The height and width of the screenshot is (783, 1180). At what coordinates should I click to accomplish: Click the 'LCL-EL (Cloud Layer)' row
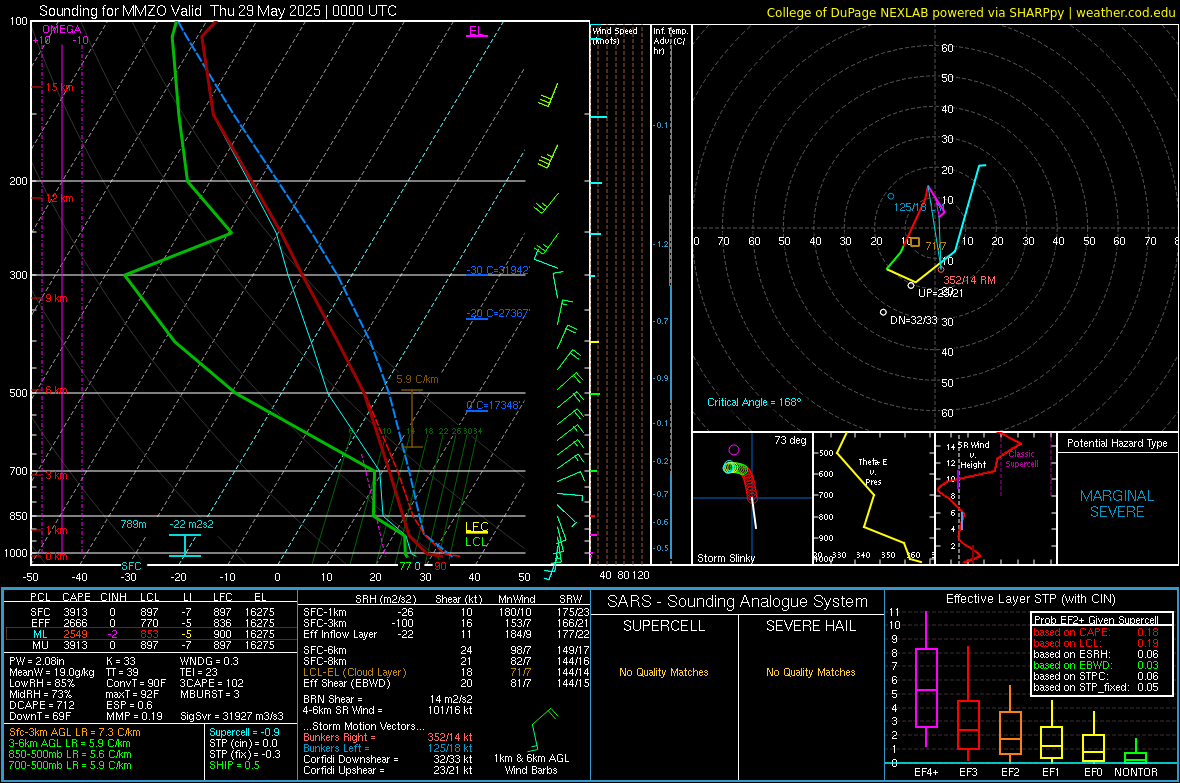(x=446, y=672)
